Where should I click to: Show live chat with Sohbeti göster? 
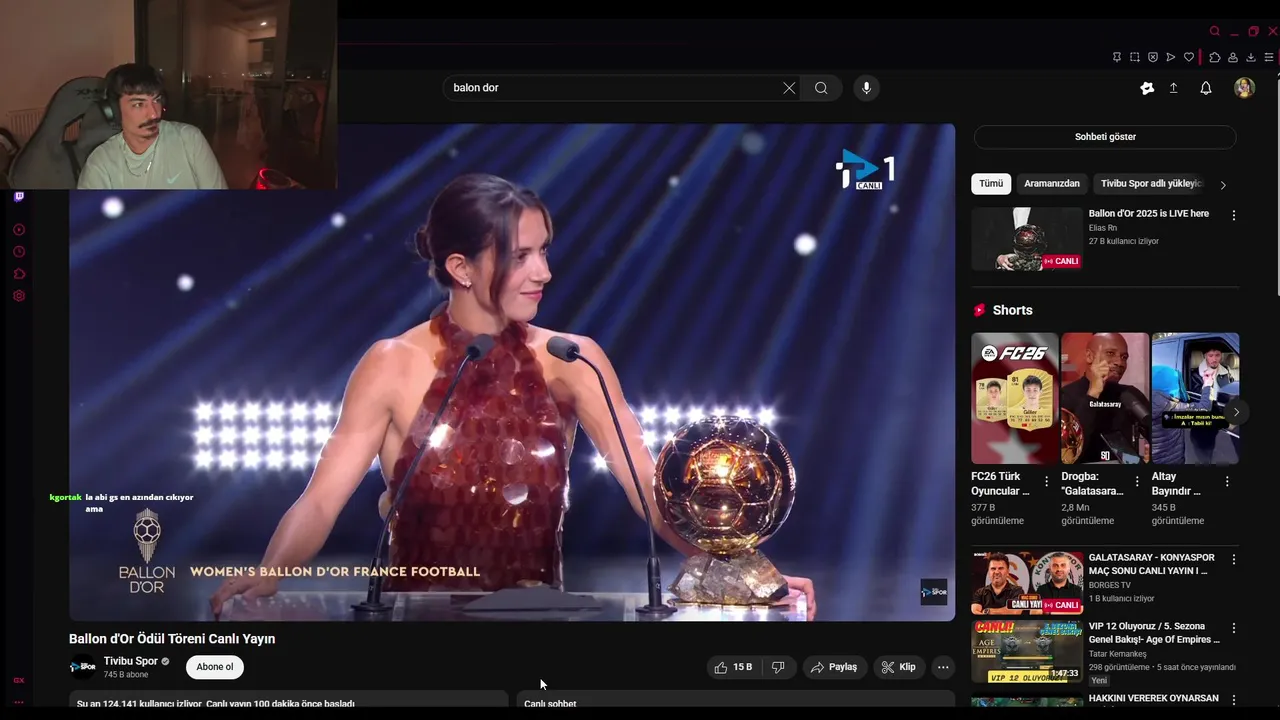[x=1105, y=137]
